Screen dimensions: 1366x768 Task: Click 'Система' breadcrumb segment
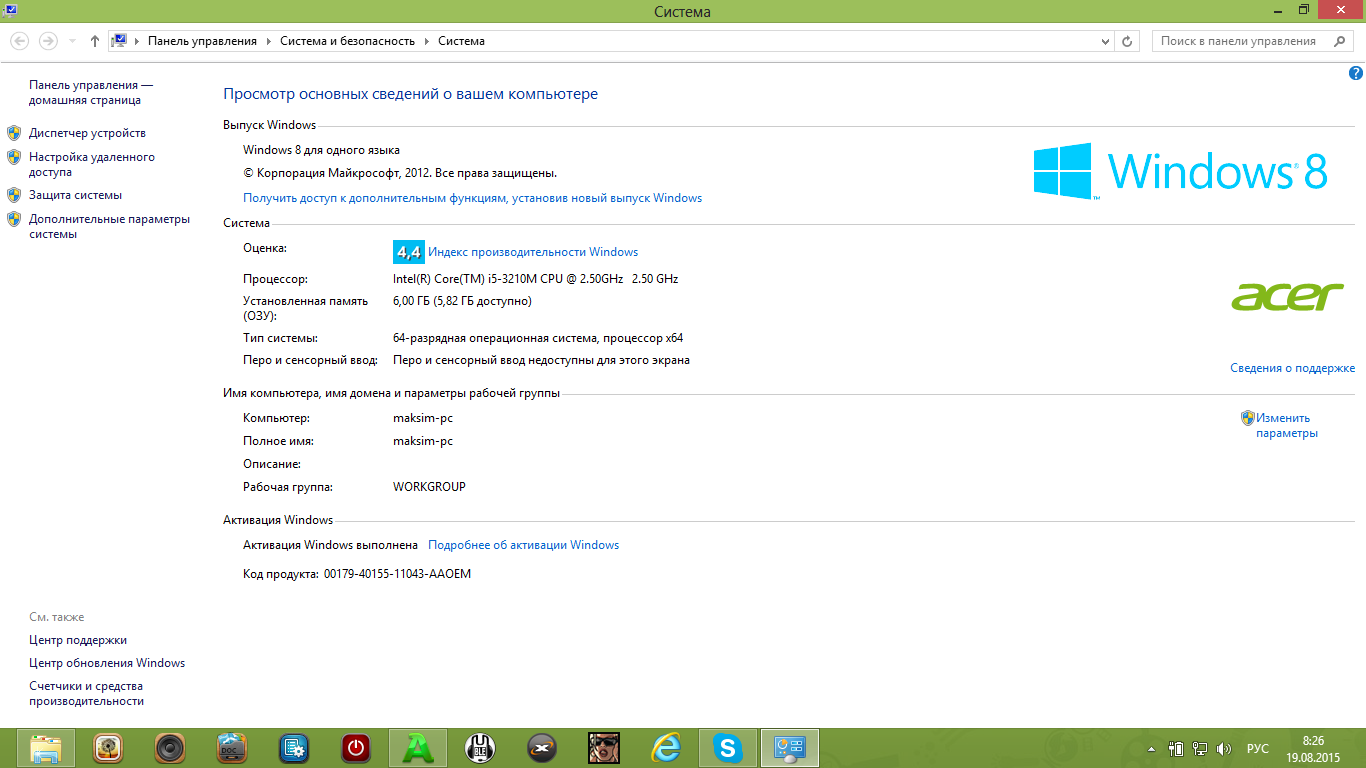coord(461,41)
